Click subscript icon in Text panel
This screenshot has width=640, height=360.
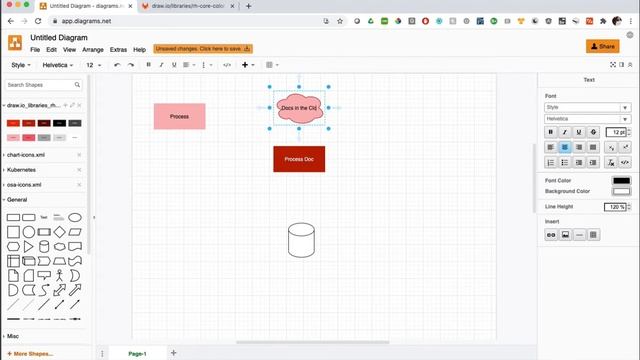pyautogui.click(x=611, y=147)
